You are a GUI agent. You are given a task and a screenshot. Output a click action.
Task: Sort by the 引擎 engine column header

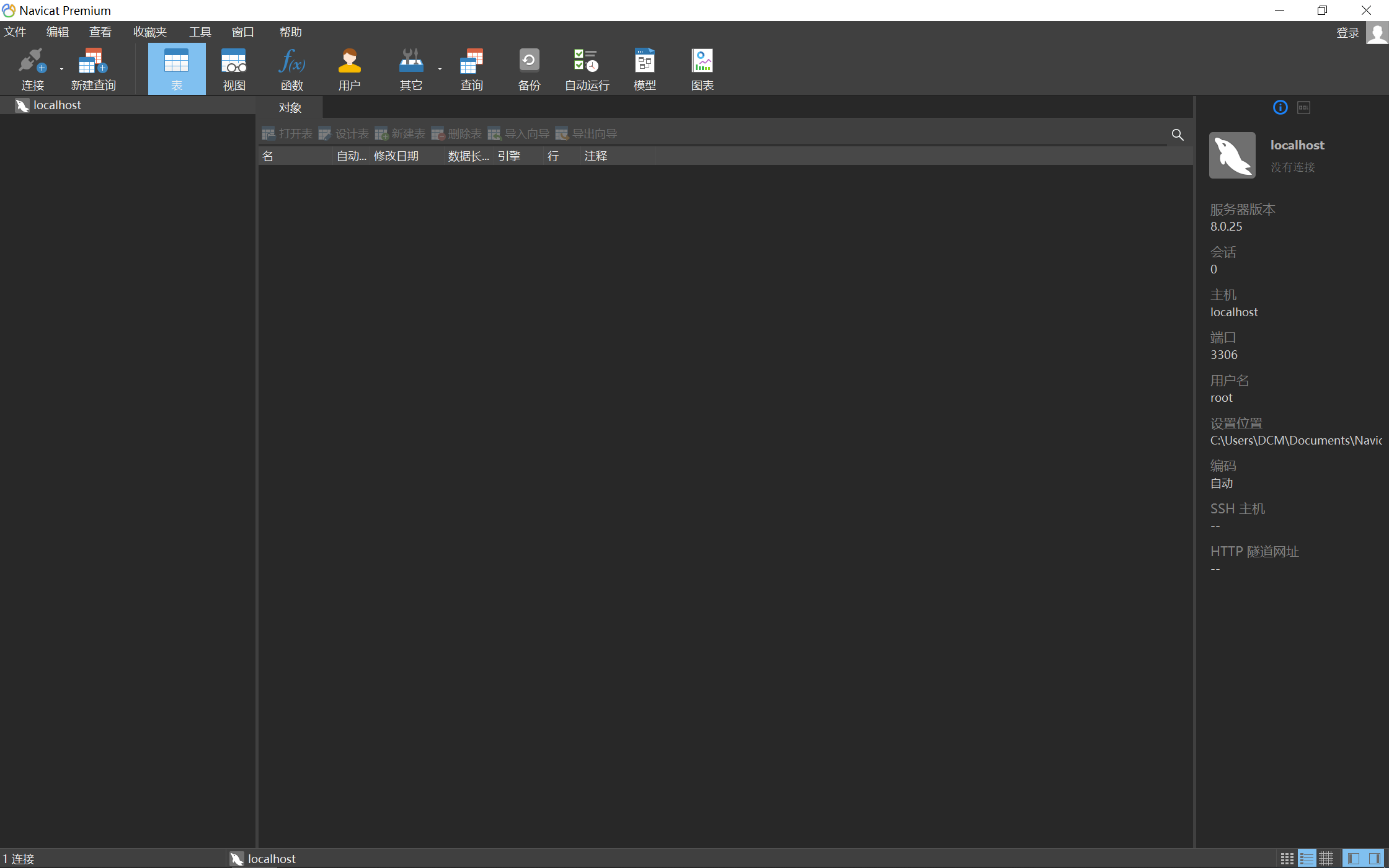coord(519,156)
